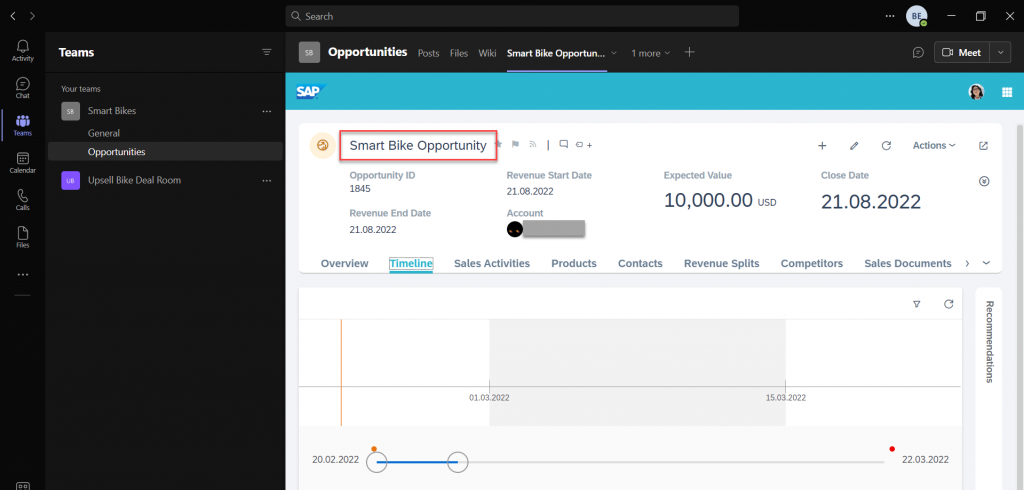The width and height of the screenshot is (1024, 490).
Task: Open the BE profile avatar menu
Action: click(x=916, y=16)
